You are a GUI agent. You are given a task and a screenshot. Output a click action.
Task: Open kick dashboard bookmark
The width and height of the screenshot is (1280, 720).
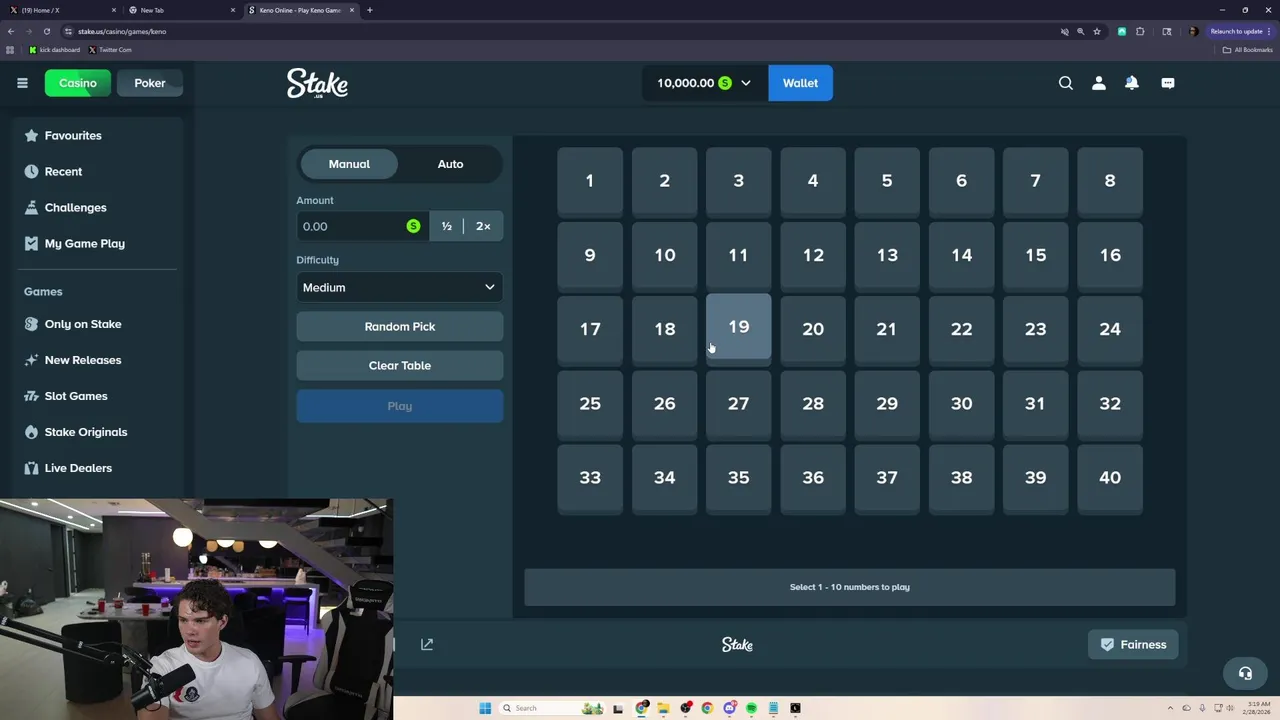pos(55,50)
